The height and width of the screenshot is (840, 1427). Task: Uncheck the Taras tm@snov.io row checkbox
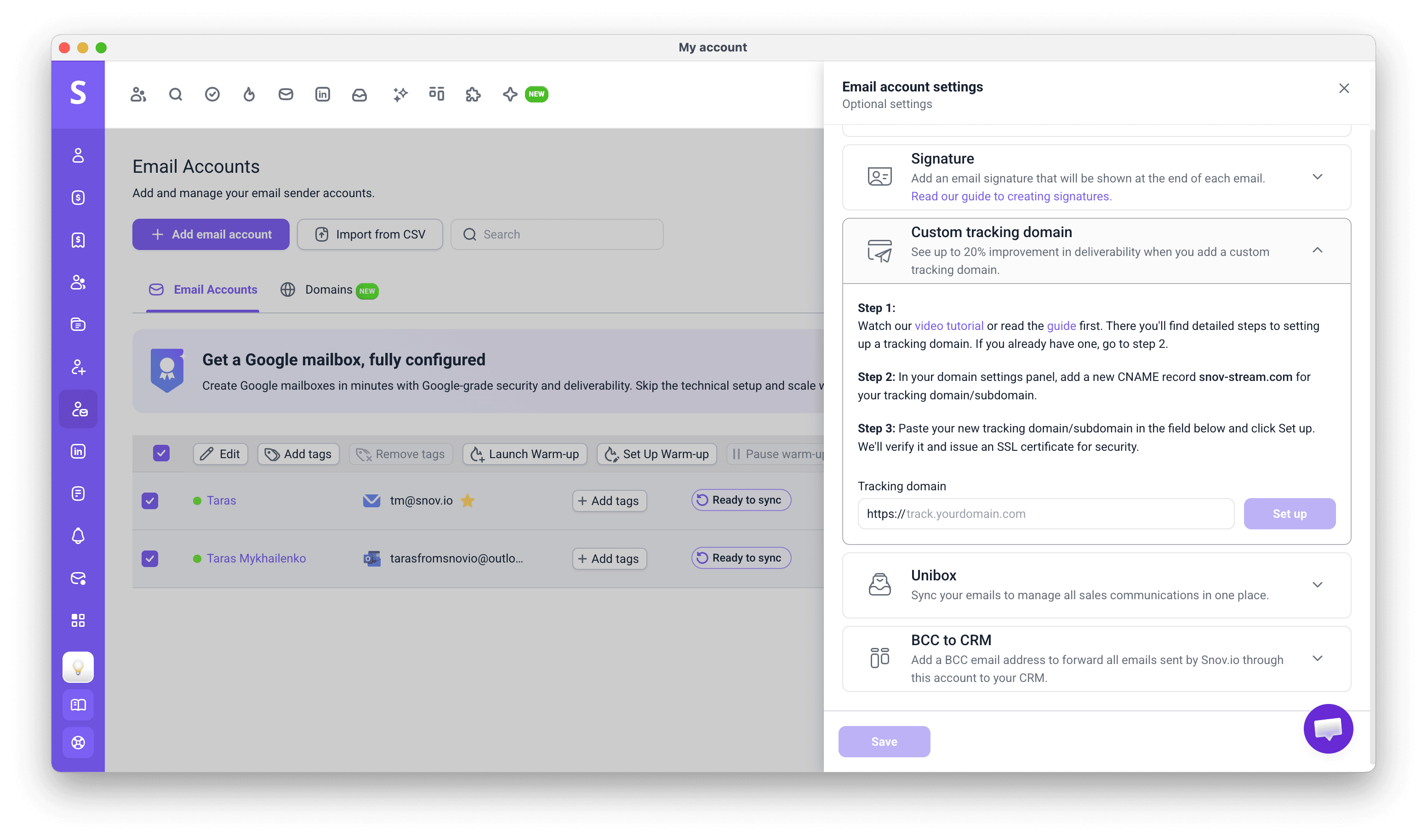[150, 500]
